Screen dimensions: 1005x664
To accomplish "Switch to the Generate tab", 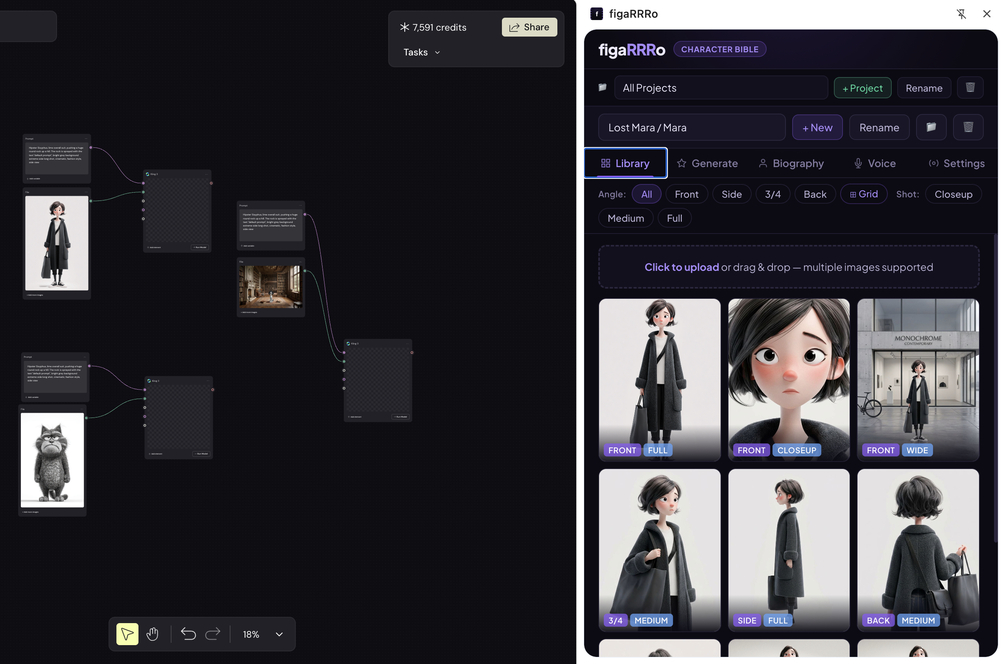I will [x=708, y=163].
